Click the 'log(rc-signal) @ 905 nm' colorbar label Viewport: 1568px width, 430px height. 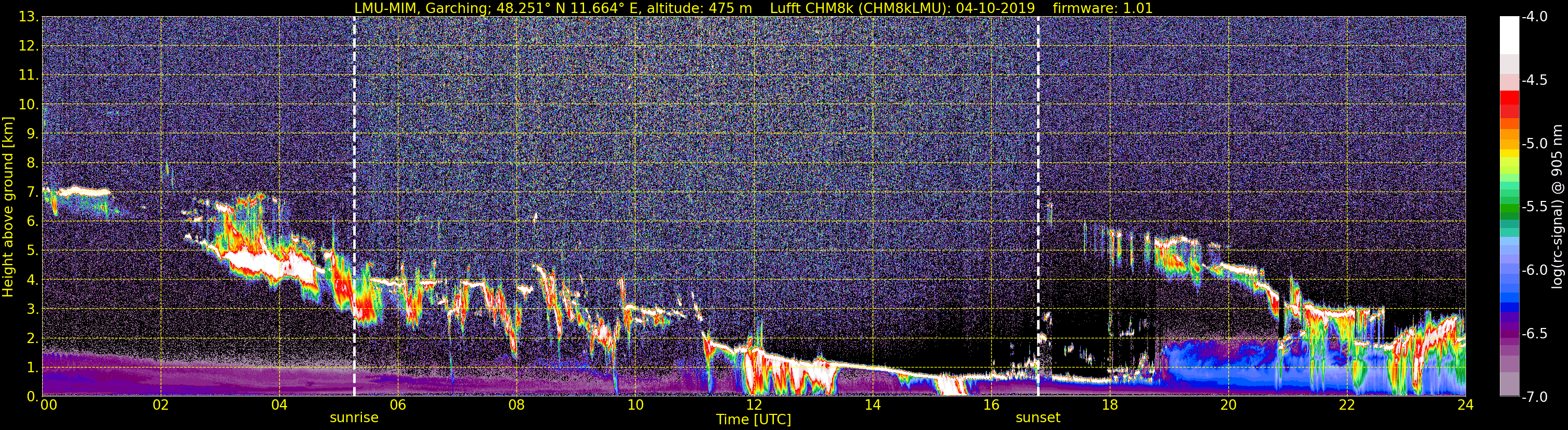(x=1558, y=207)
